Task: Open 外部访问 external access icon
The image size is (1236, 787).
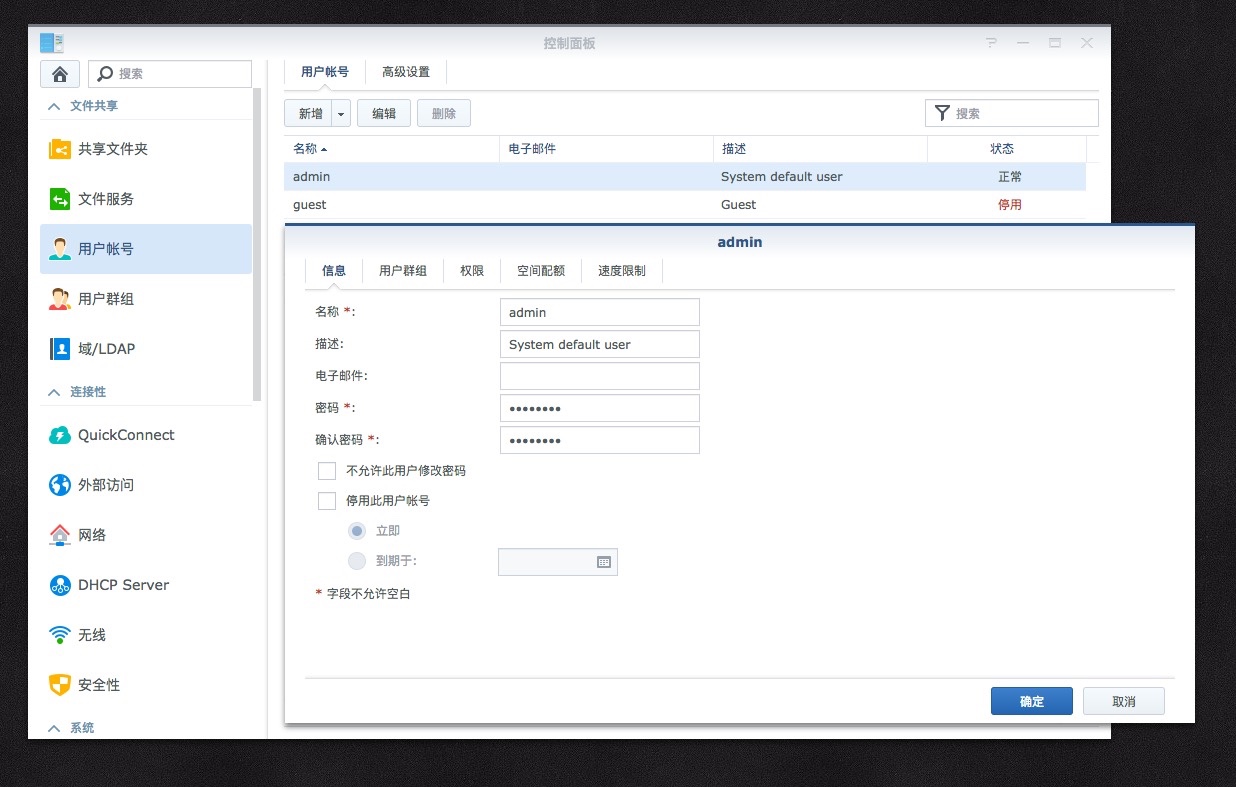Action: 60,485
